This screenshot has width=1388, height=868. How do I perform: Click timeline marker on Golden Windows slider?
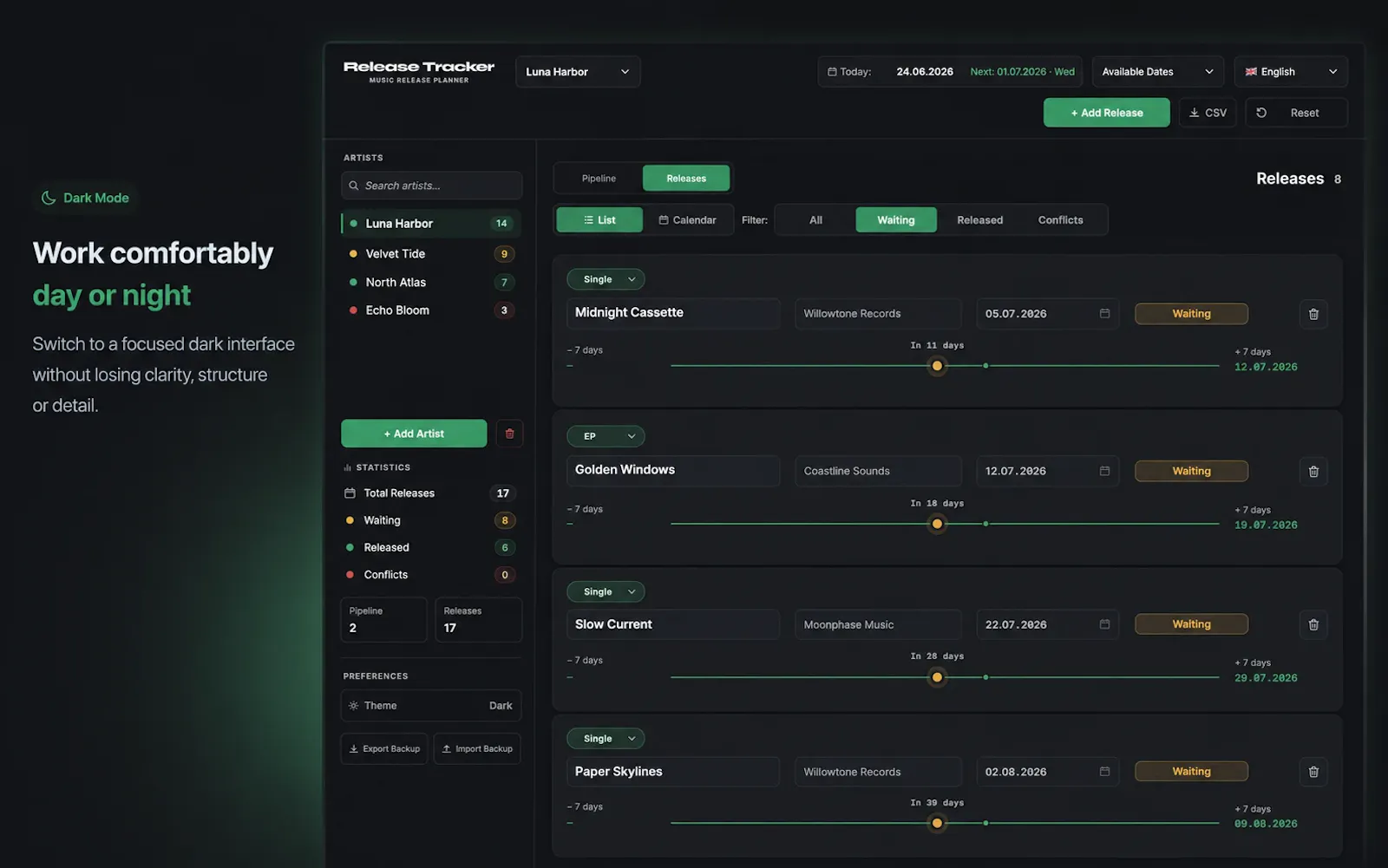(937, 524)
